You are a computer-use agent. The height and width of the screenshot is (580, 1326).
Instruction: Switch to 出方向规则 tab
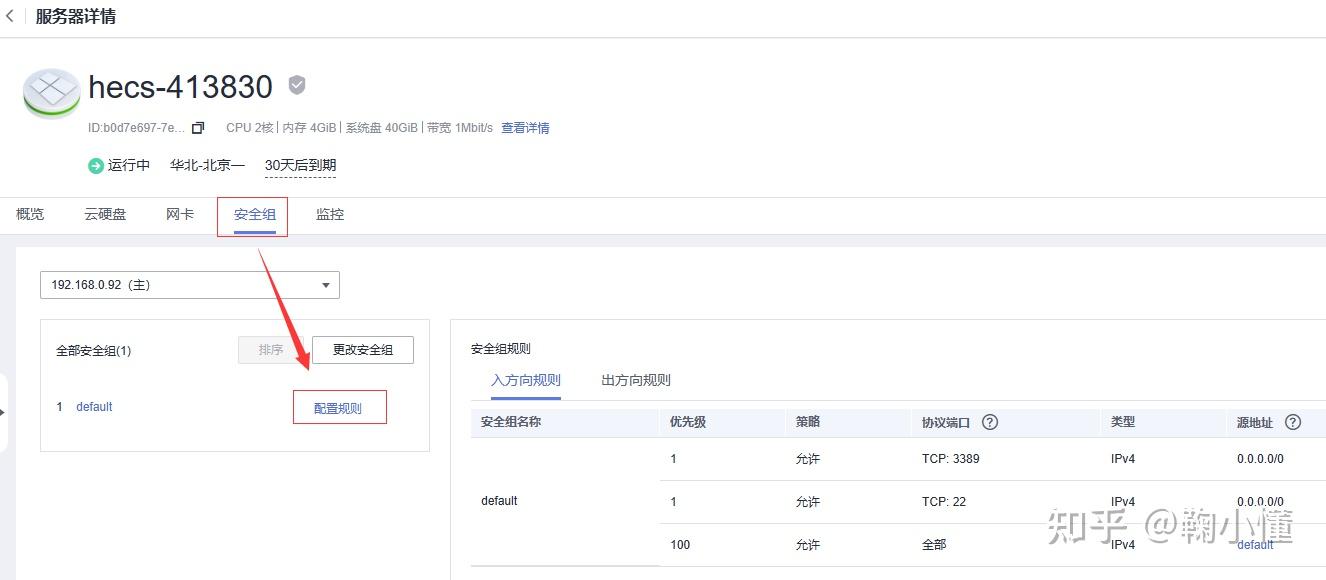coord(636,380)
